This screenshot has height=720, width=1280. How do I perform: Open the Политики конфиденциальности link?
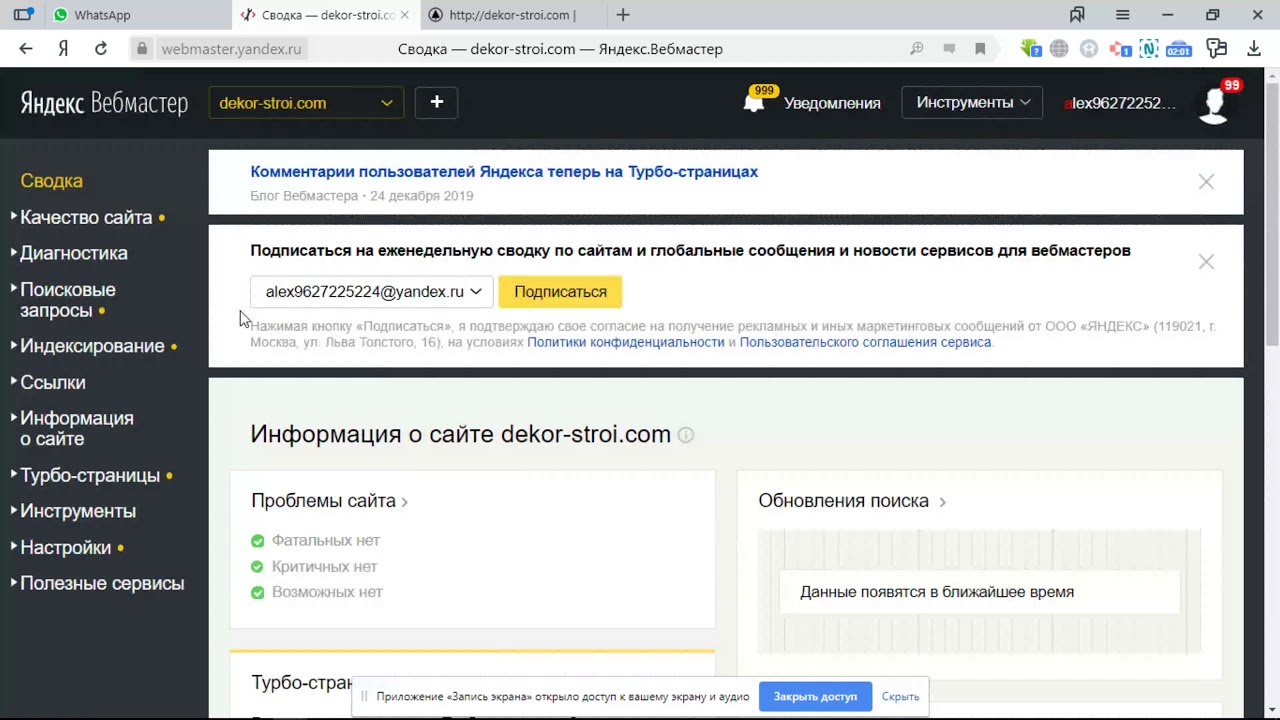click(x=625, y=342)
